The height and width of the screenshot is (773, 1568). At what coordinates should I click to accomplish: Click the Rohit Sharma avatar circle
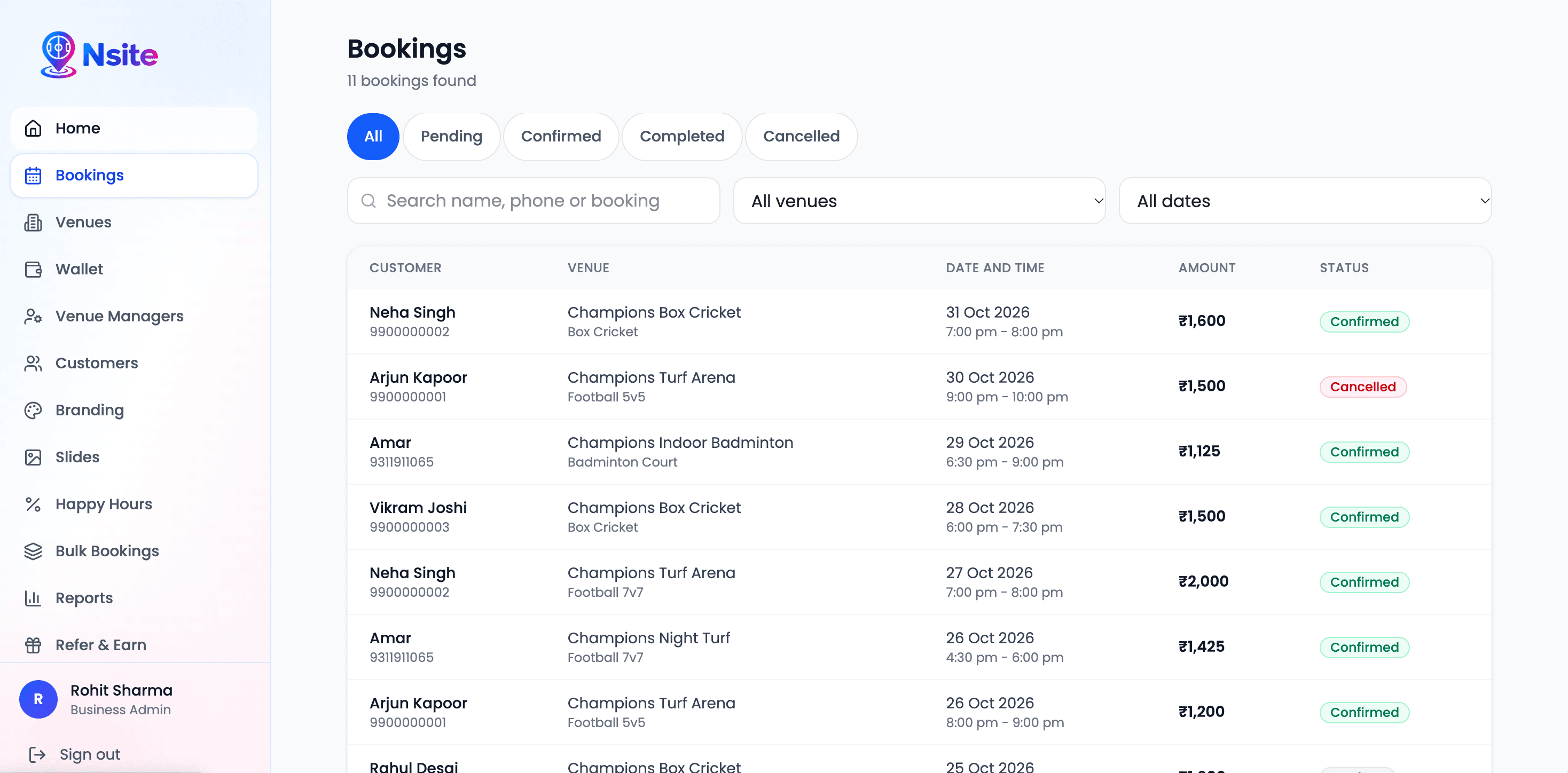(x=38, y=699)
